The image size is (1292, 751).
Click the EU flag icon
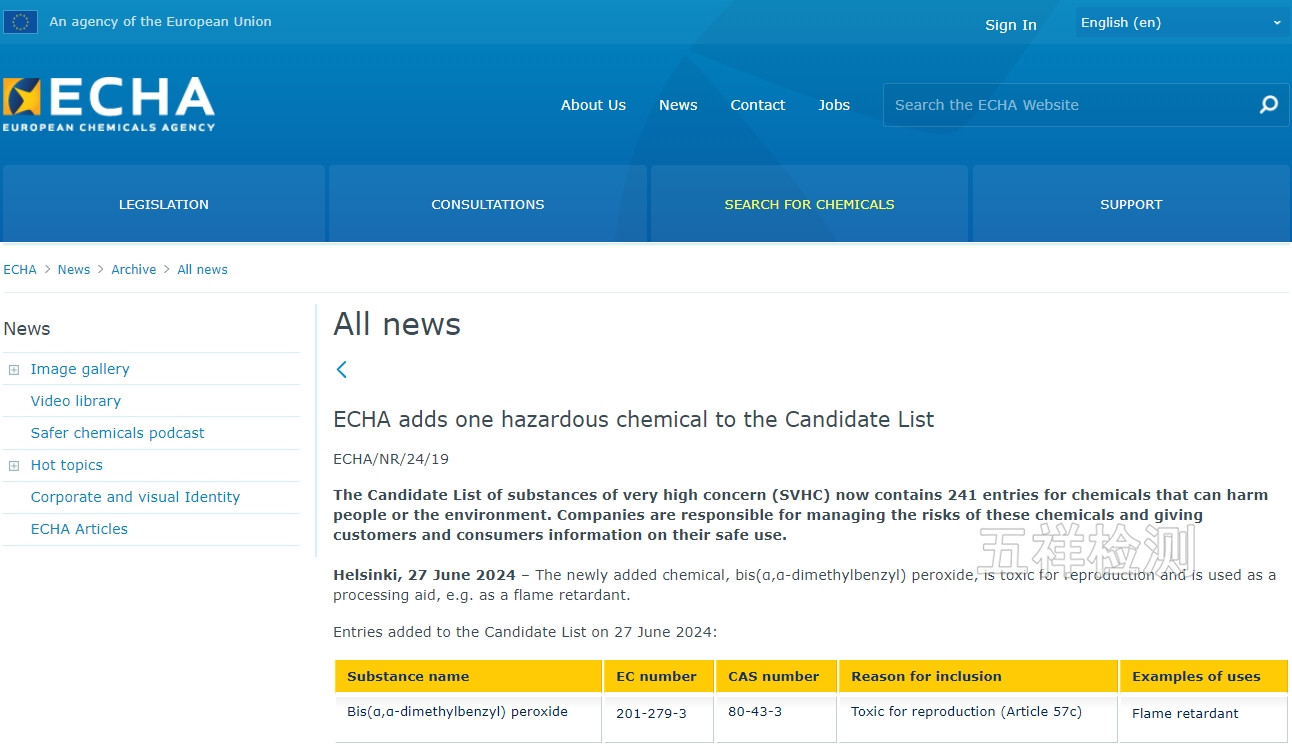pos(20,22)
